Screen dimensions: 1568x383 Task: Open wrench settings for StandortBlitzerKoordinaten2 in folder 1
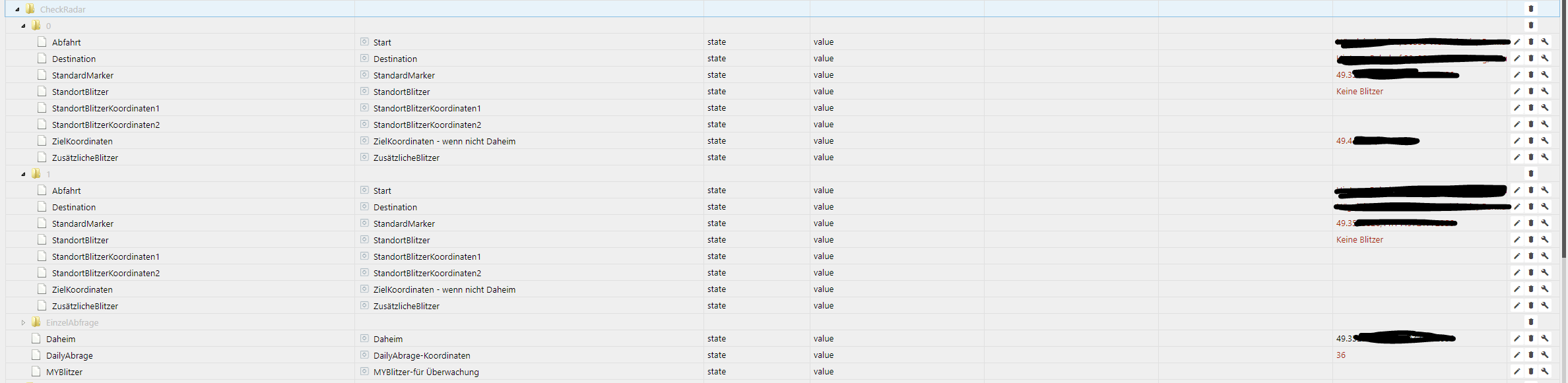pyautogui.click(x=1545, y=272)
